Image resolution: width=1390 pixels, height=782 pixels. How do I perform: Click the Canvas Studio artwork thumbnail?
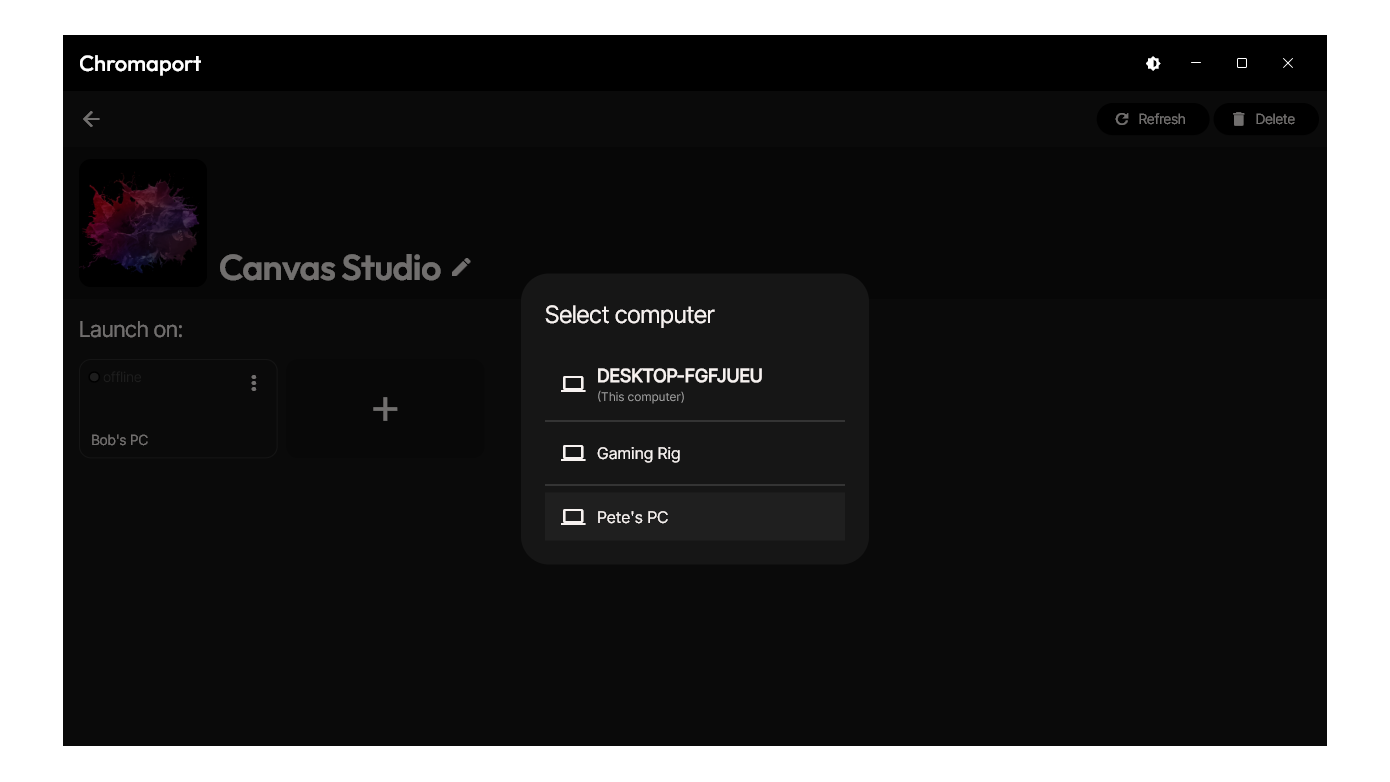(x=143, y=223)
